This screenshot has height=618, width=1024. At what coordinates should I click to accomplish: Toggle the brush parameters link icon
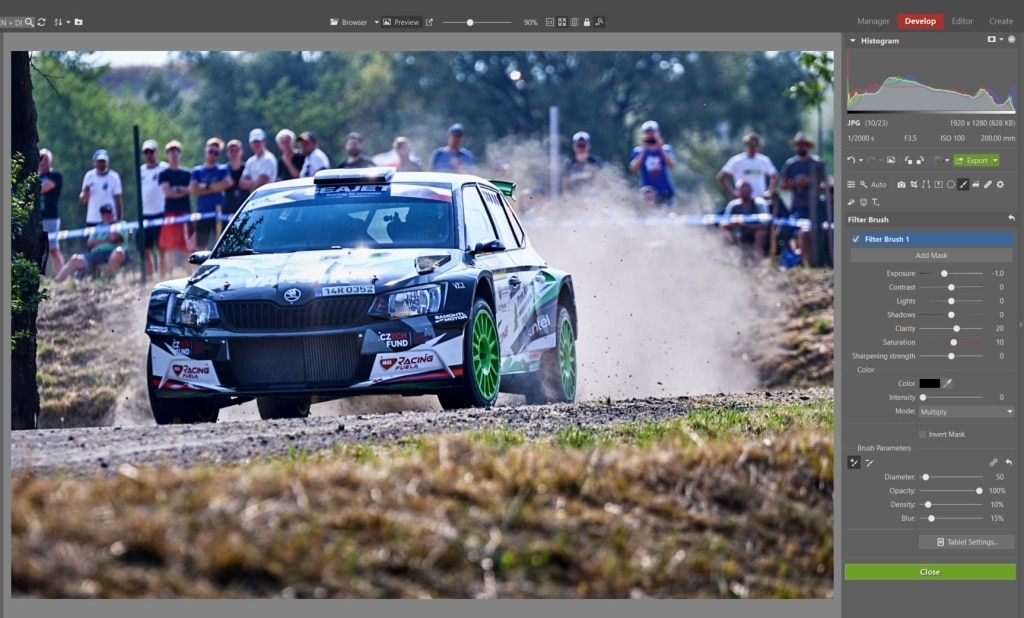coord(993,463)
